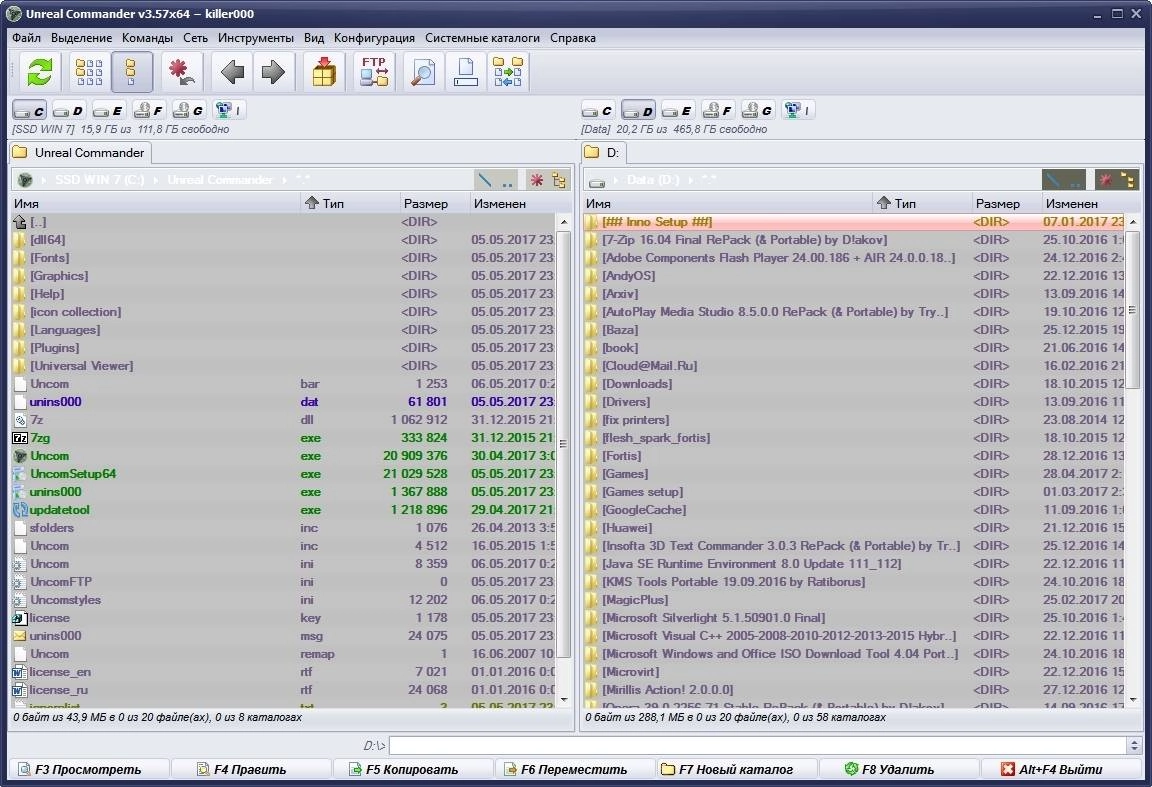This screenshot has width=1152, height=787.
Task: Select drive D in right panel
Action: tap(638, 110)
